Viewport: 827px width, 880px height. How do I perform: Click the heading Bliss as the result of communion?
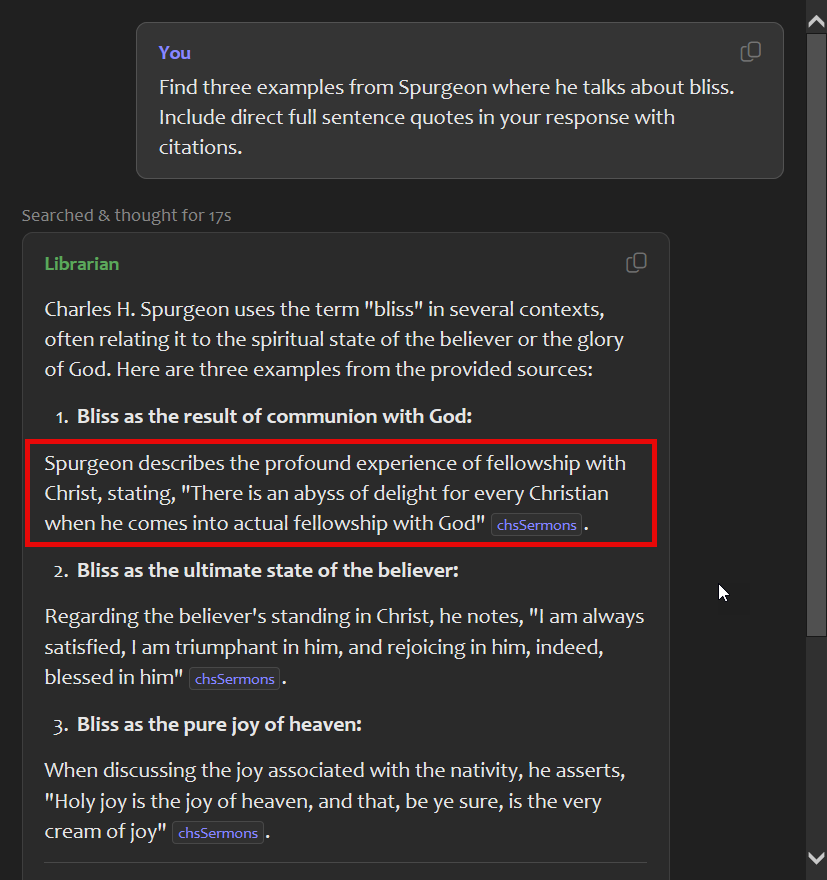[x=274, y=416]
